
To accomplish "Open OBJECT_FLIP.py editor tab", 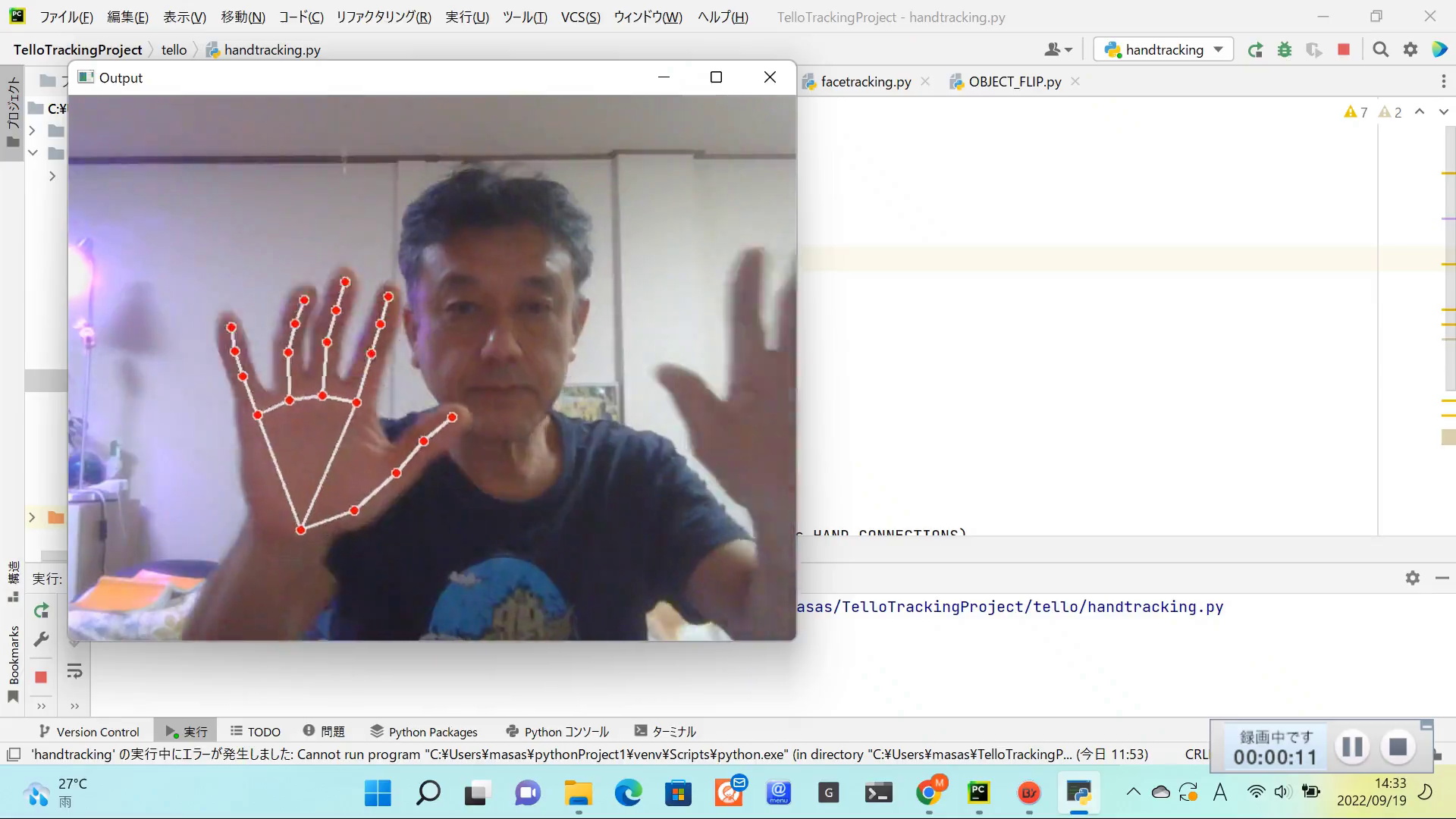I will (1013, 81).
